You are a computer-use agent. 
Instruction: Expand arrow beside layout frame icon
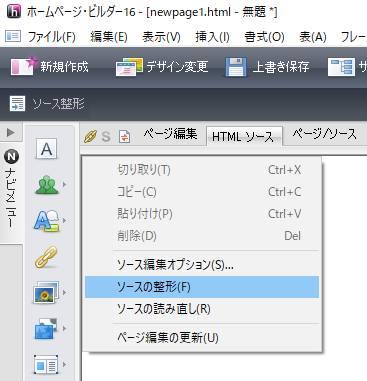[x=64, y=364]
